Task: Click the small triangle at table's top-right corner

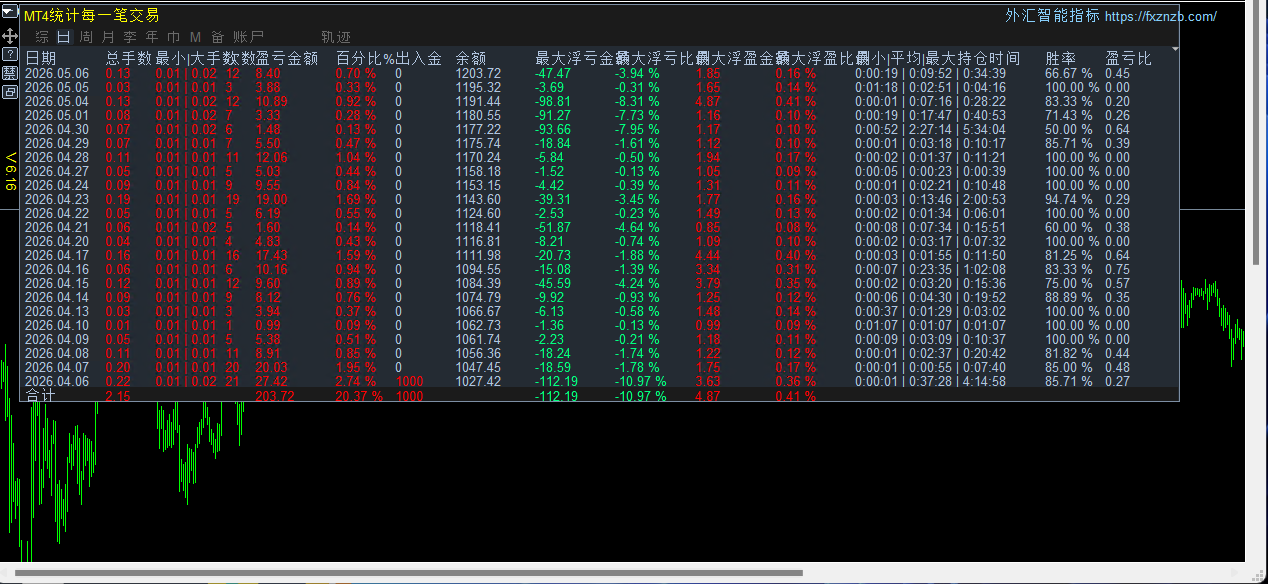Action: (1174, 48)
